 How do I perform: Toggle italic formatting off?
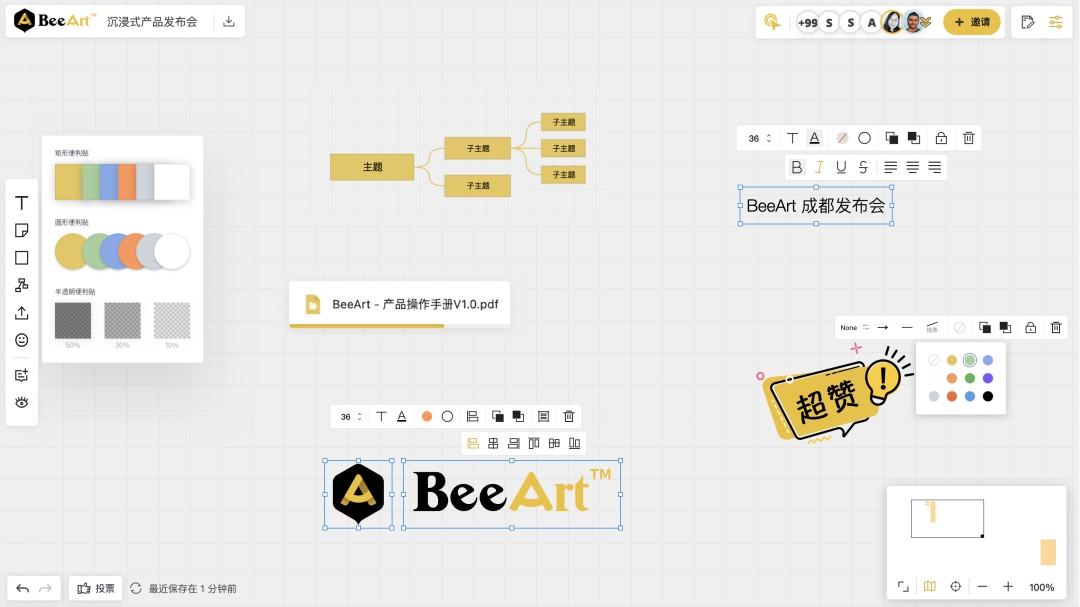(818, 167)
